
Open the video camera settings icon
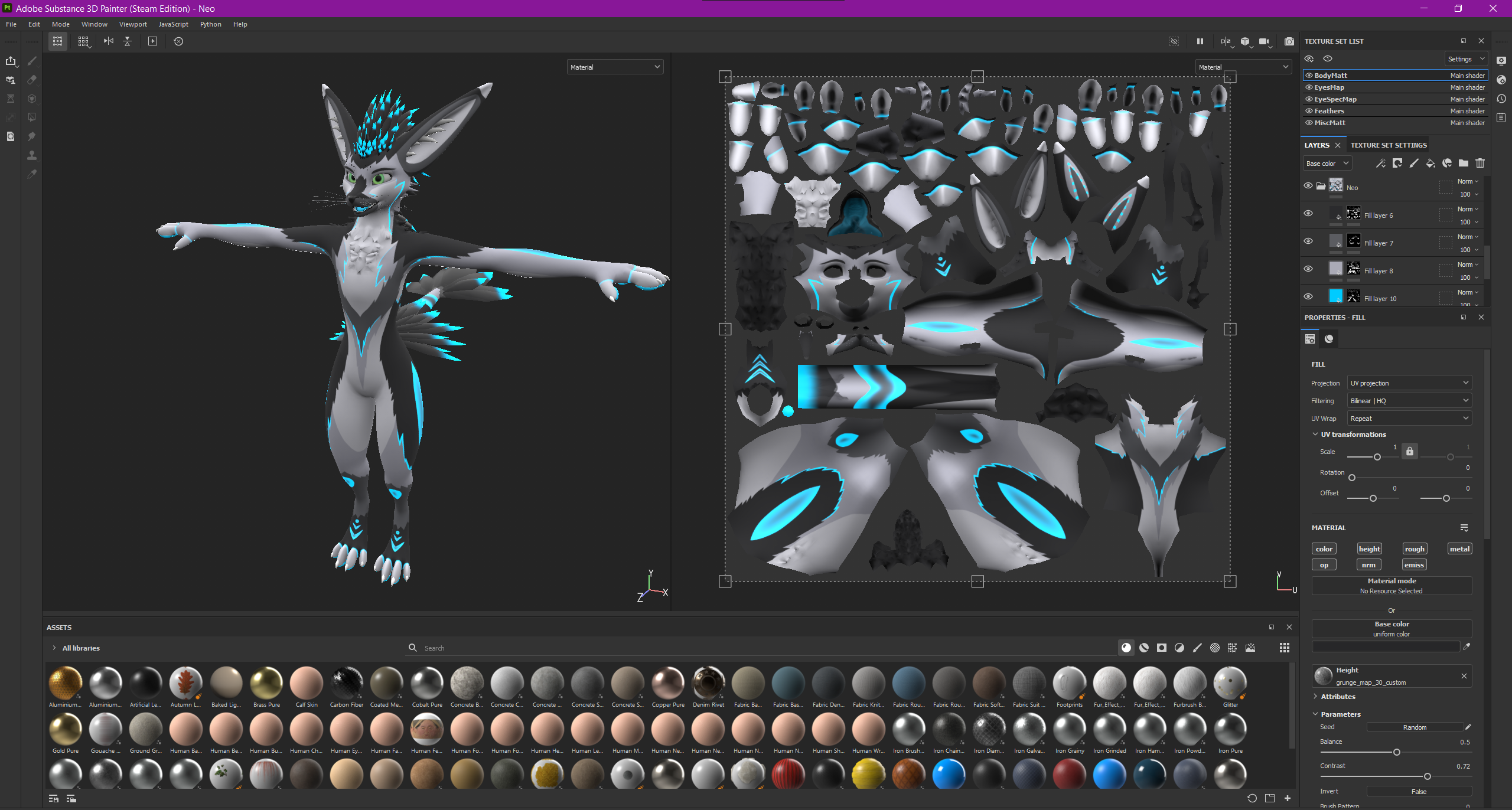click(x=1264, y=41)
